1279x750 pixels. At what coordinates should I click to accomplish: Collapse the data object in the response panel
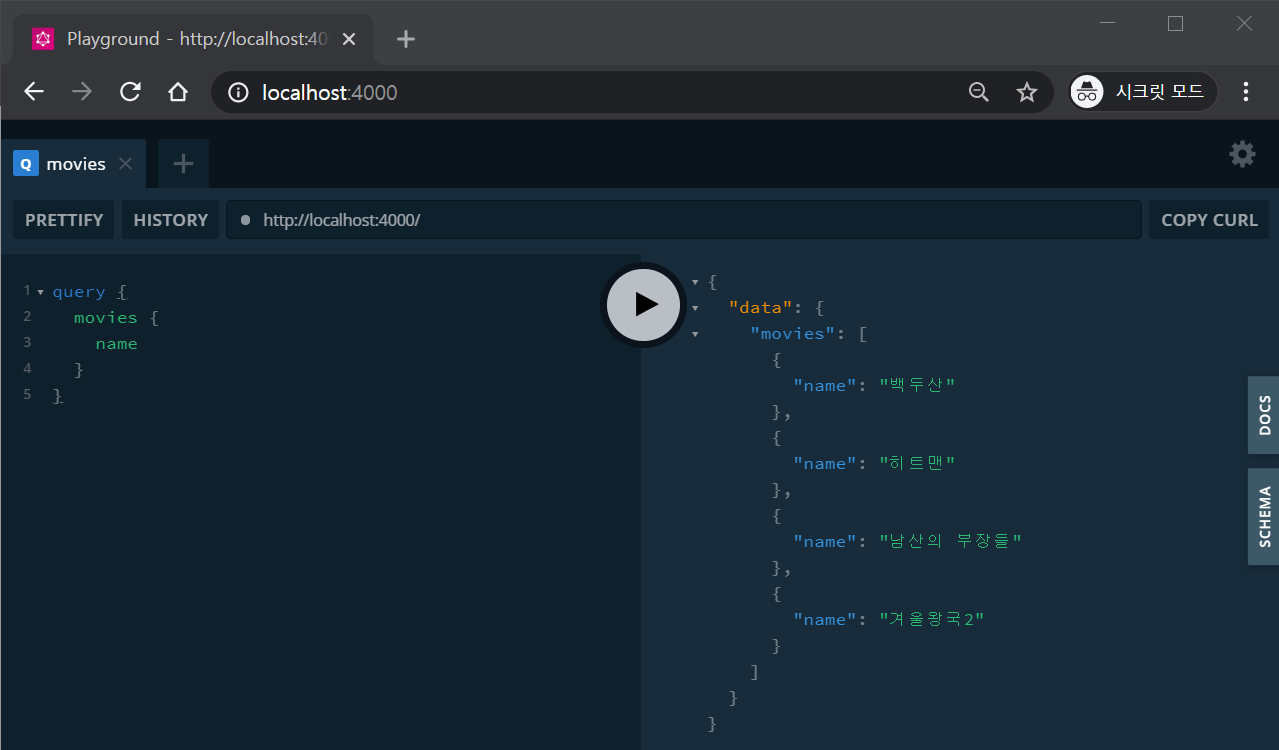[x=695, y=307]
